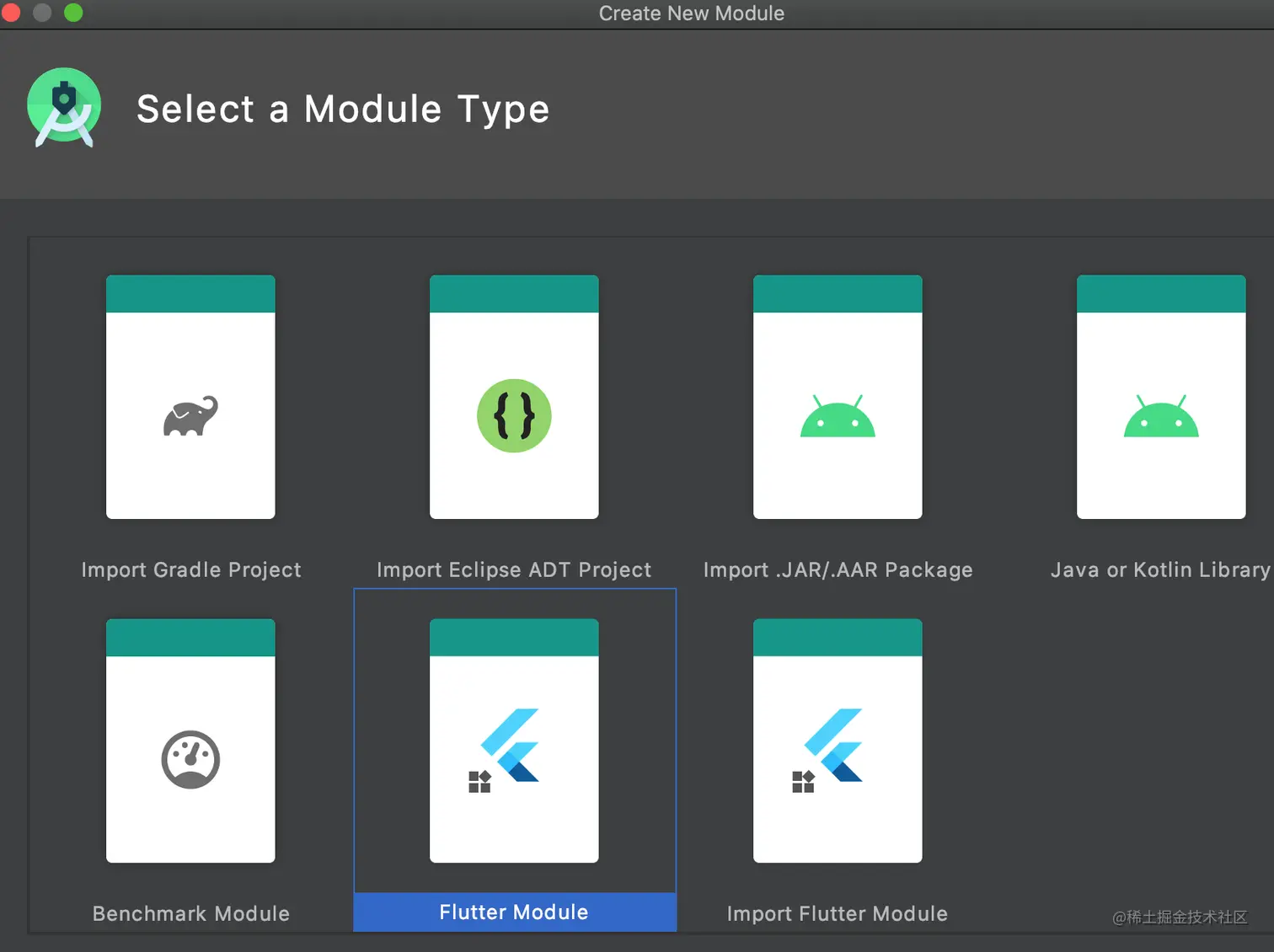Select the Eclipse ADT braces icon card
1274x952 pixels.
(x=514, y=397)
